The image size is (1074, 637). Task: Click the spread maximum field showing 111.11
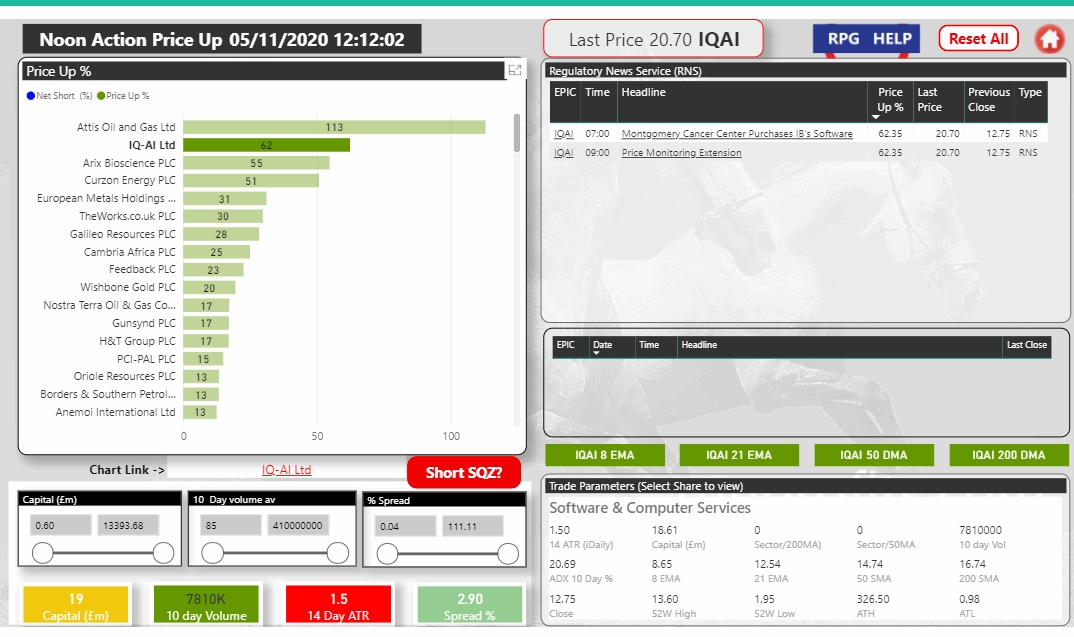pyautogui.click(x=473, y=526)
